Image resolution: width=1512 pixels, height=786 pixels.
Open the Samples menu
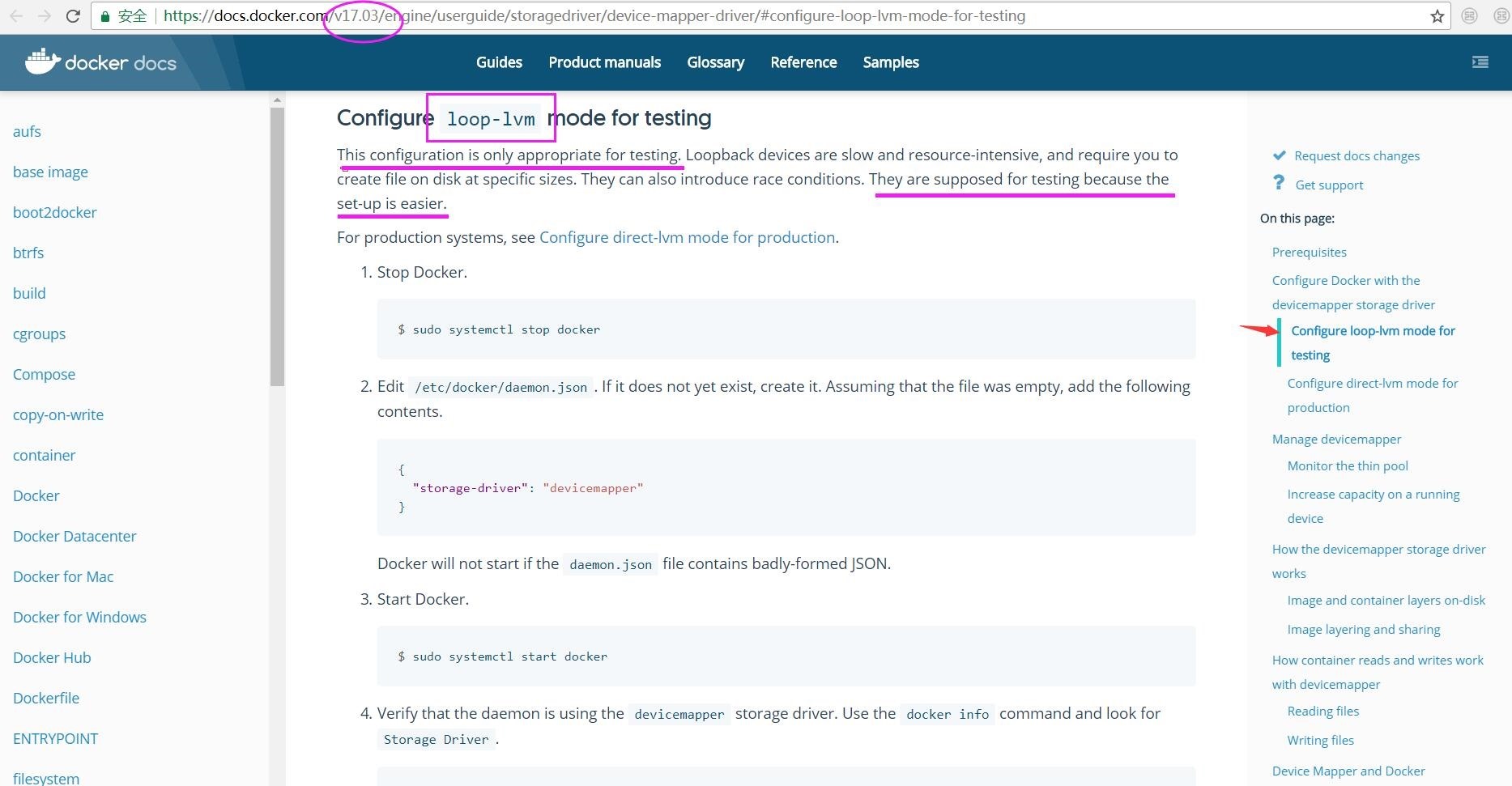click(891, 62)
